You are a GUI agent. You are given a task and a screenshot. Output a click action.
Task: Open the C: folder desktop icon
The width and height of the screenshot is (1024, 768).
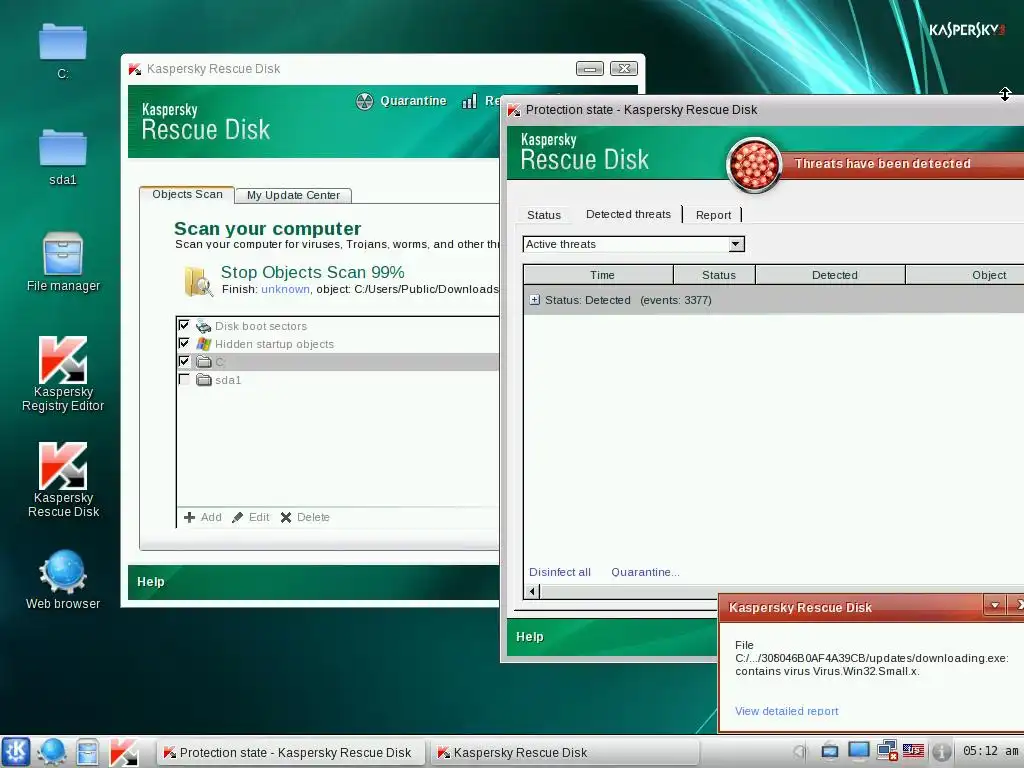[63, 43]
